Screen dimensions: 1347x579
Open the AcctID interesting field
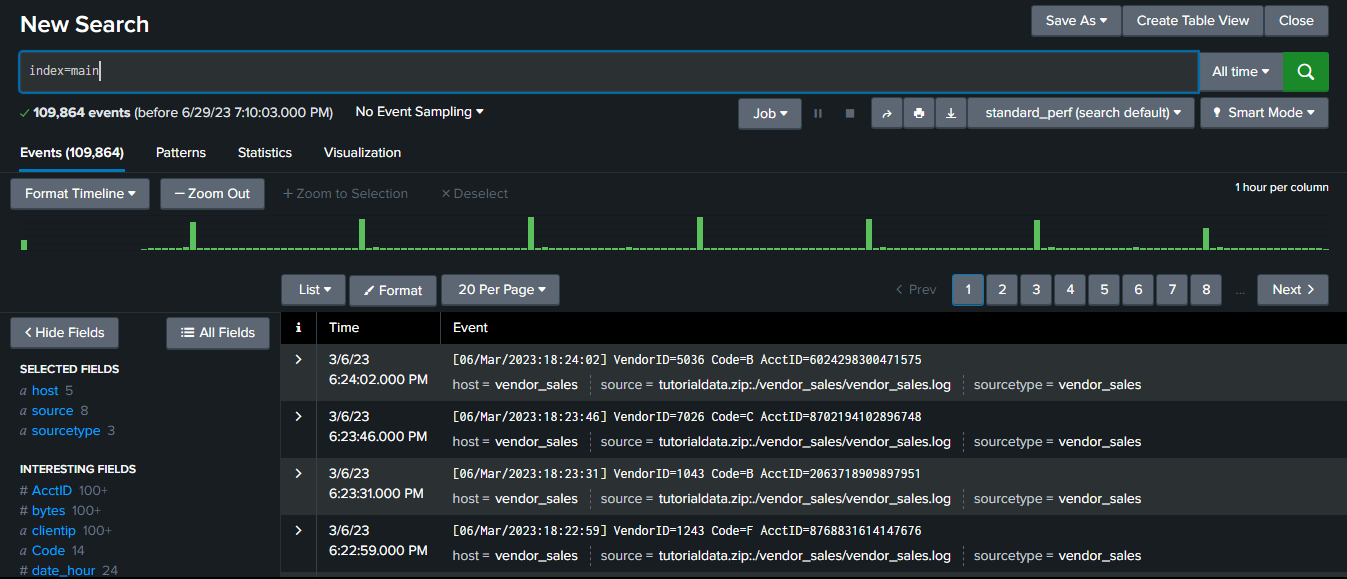click(51, 491)
